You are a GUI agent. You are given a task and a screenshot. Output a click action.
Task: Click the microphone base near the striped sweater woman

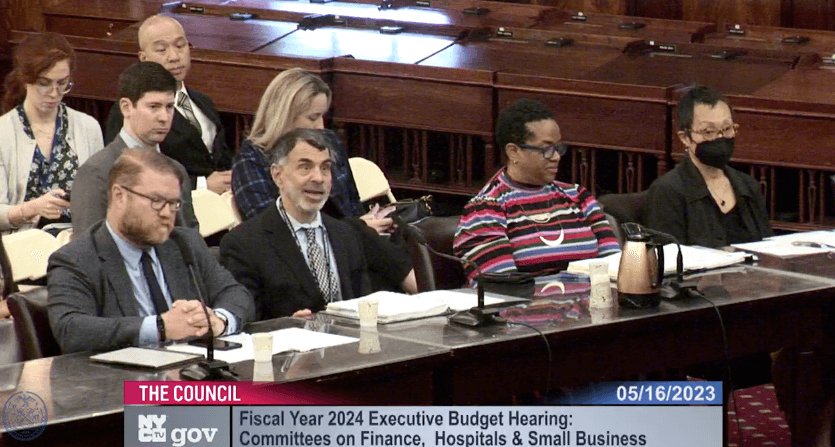[473, 318]
